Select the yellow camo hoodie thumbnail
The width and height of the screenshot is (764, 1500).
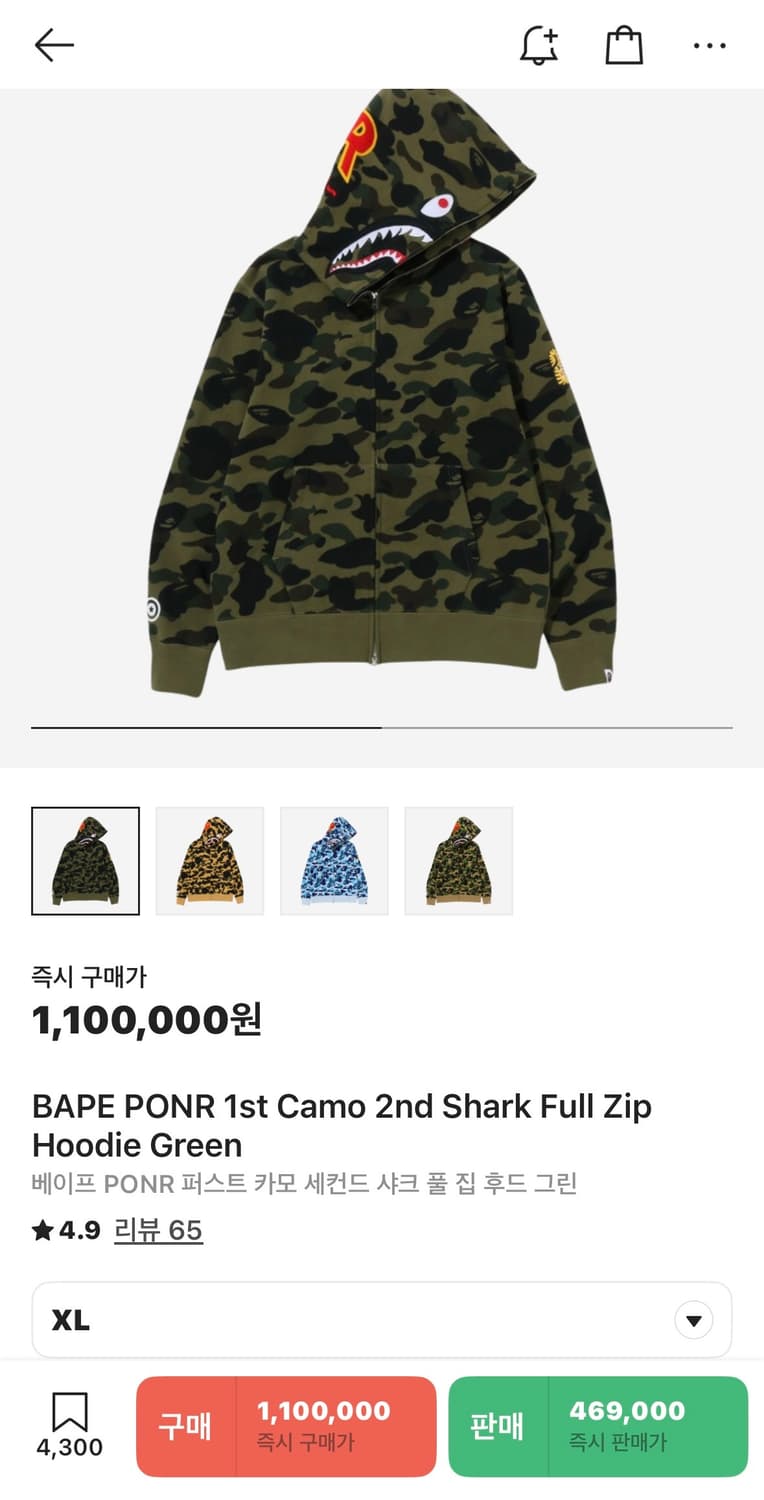click(210, 861)
